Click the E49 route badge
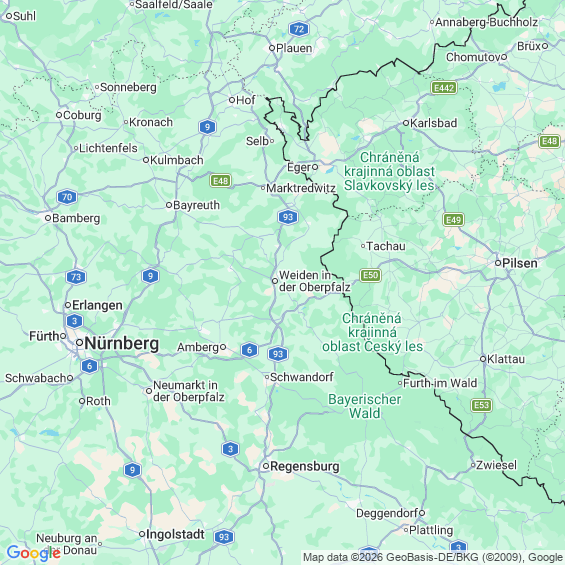This screenshot has height=565, width=565. pos(453,220)
